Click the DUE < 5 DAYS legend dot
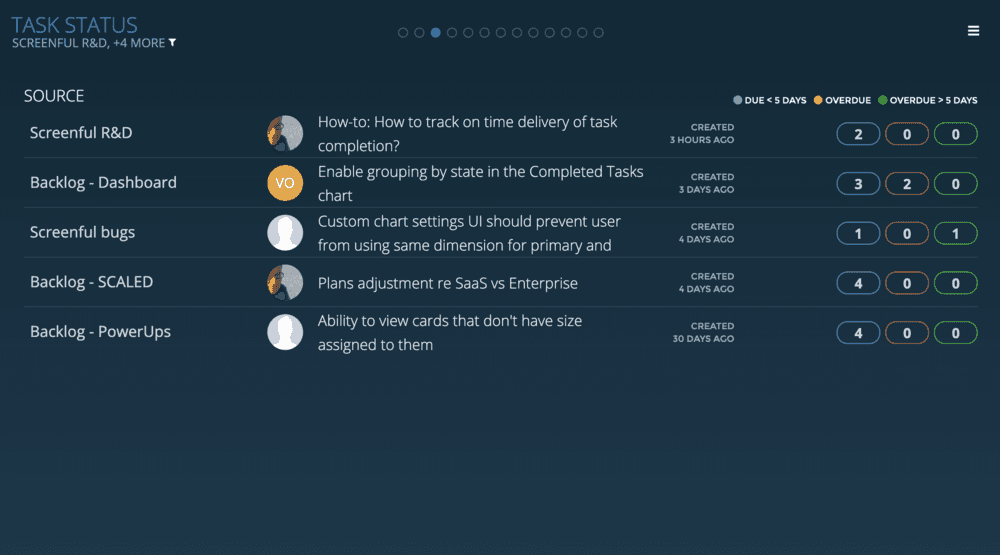The width and height of the screenshot is (1000, 555). tap(738, 100)
